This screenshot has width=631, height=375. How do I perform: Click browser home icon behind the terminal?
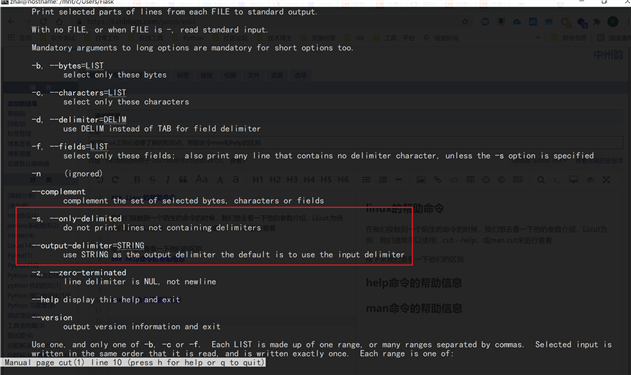point(59,22)
